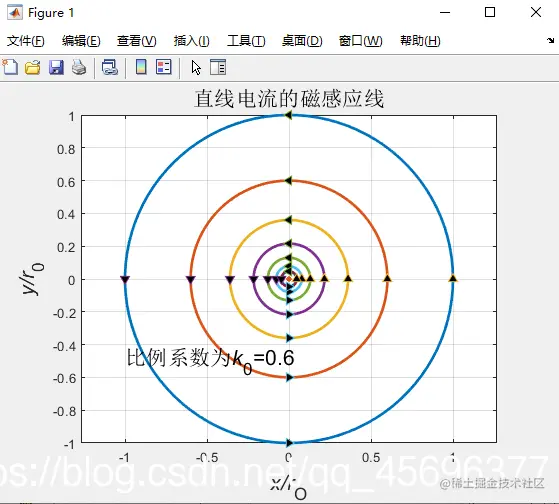Minimize the Figure 1 window

(445, 12)
